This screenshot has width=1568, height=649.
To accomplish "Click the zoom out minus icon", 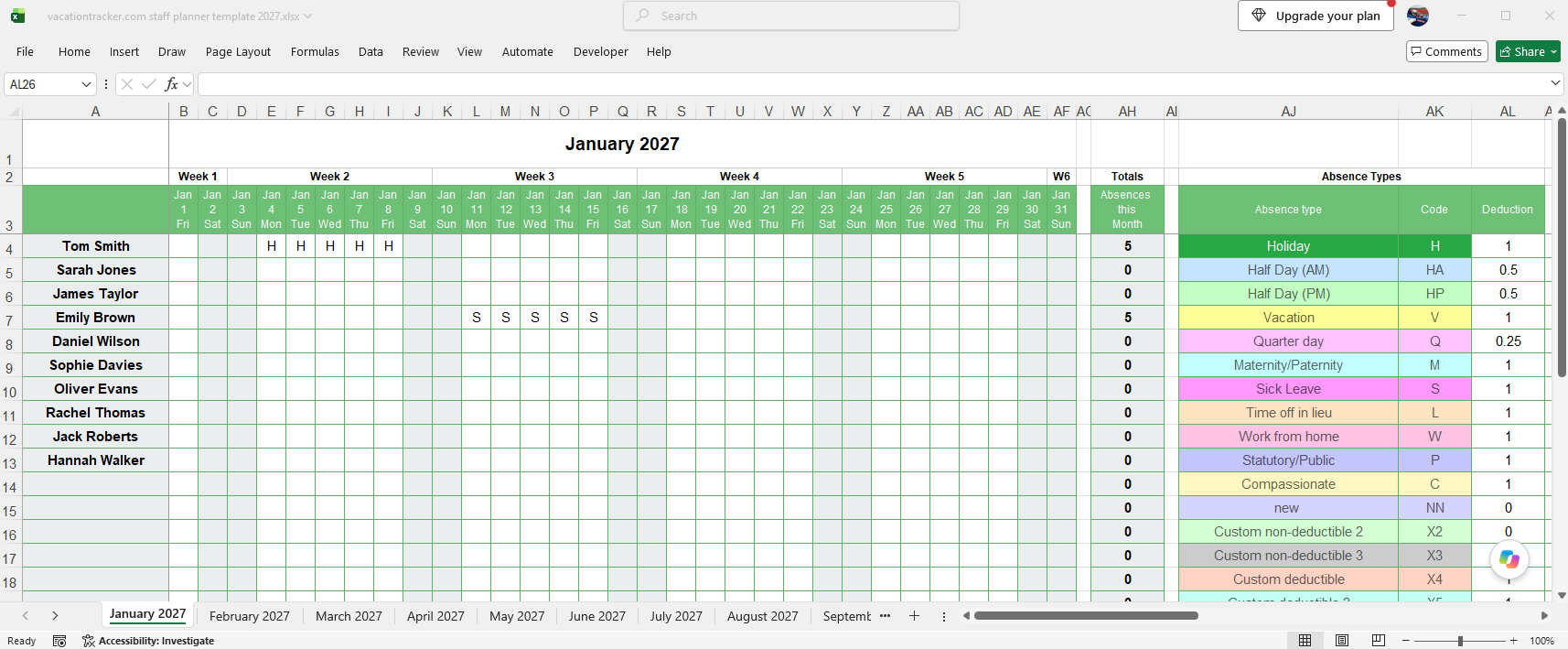I will [x=1406, y=641].
